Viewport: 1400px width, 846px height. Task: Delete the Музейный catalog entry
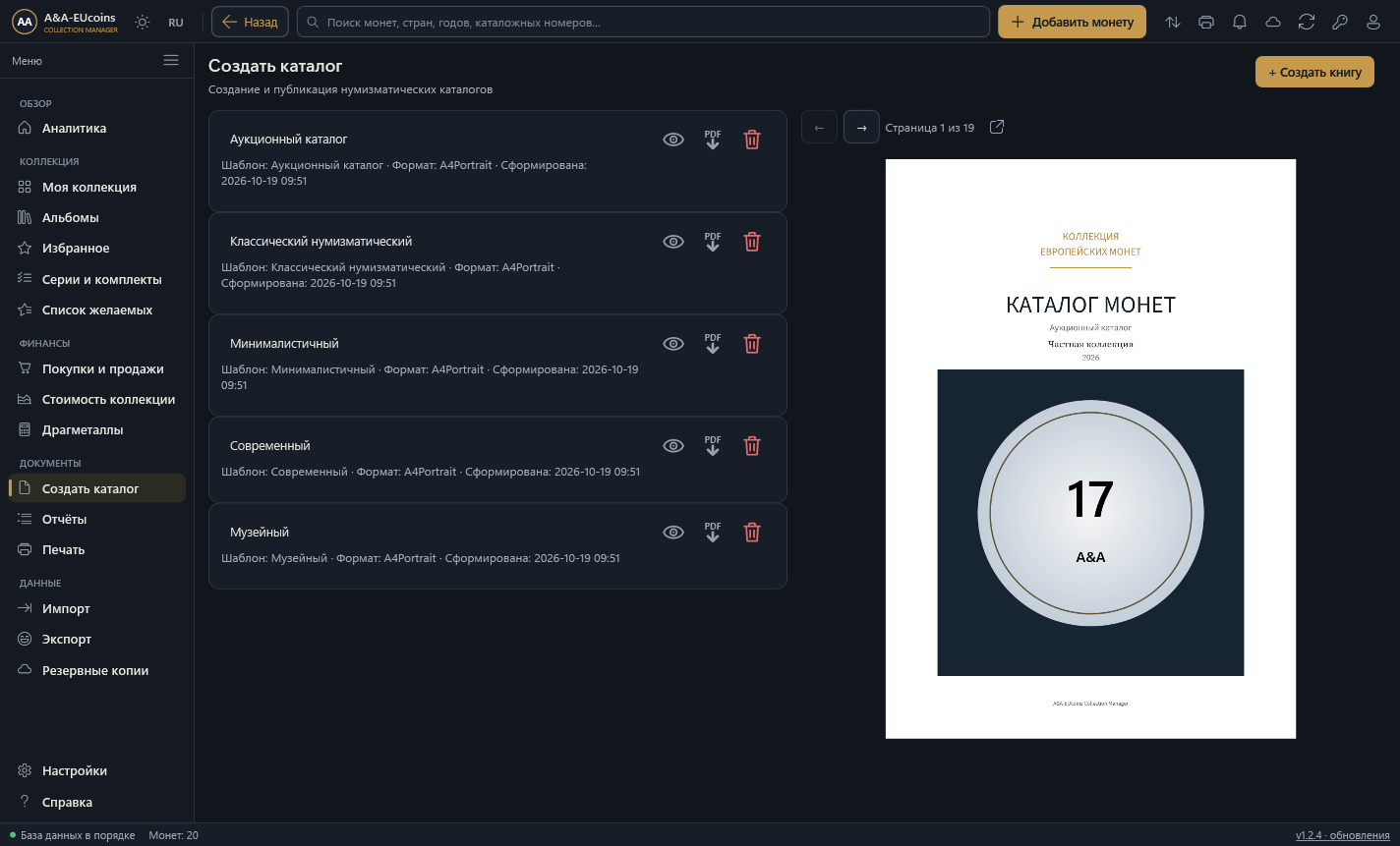[752, 533]
